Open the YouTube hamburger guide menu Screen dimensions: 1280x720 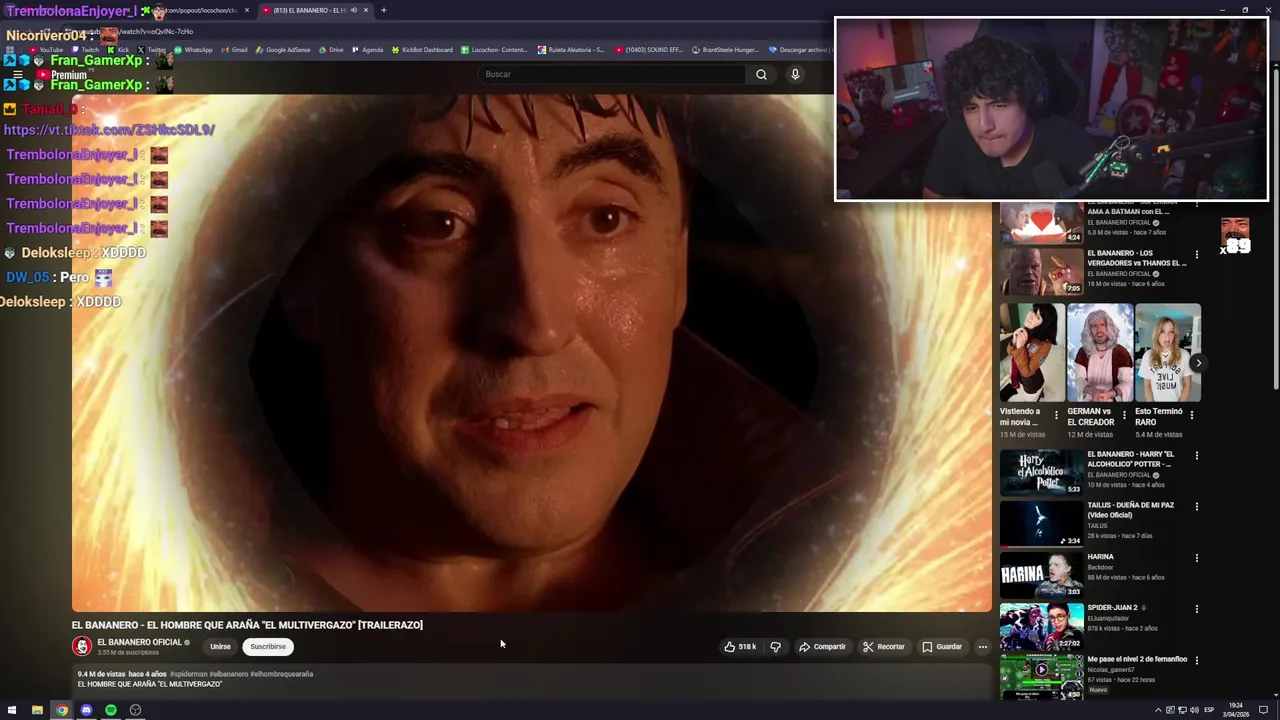coord(17,75)
